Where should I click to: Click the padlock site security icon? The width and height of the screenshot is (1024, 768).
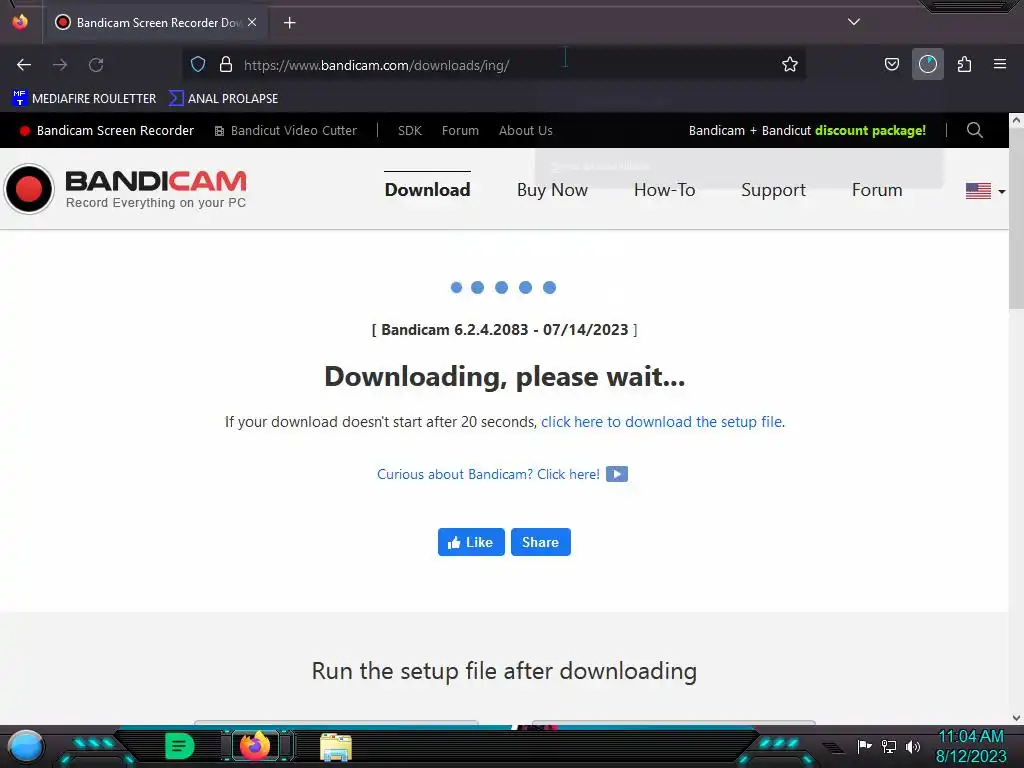[x=226, y=64]
